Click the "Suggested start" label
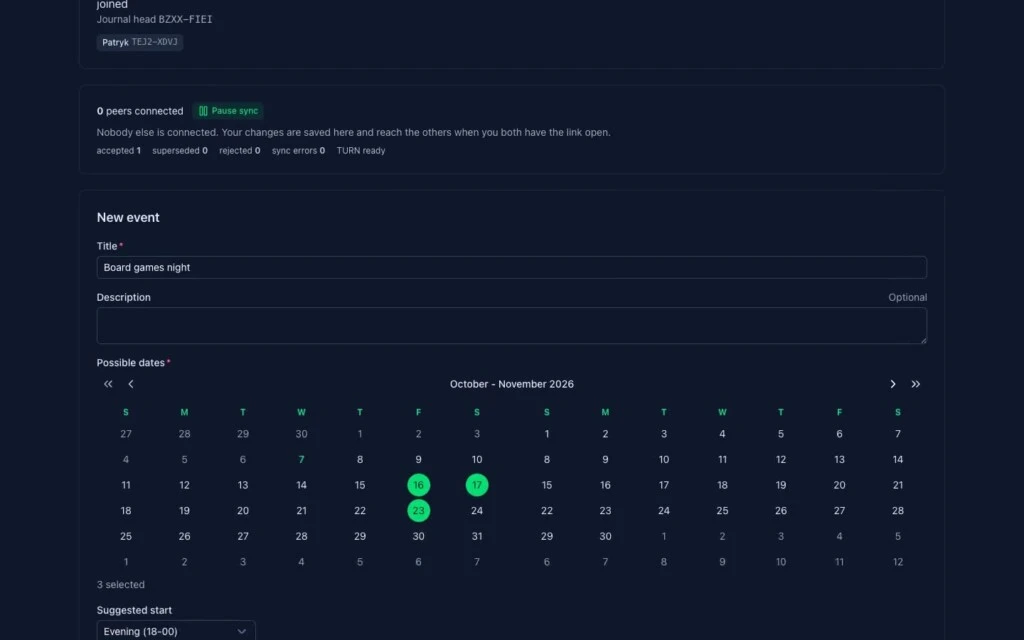This screenshot has width=1024, height=640. point(135,611)
